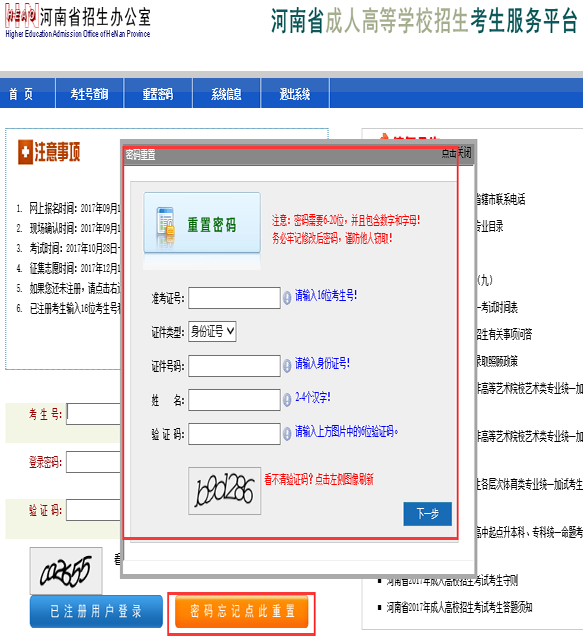This screenshot has width=585, height=642.
Task: Click the 密码忘记点此重置 orange button
Action: click(242, 611)
